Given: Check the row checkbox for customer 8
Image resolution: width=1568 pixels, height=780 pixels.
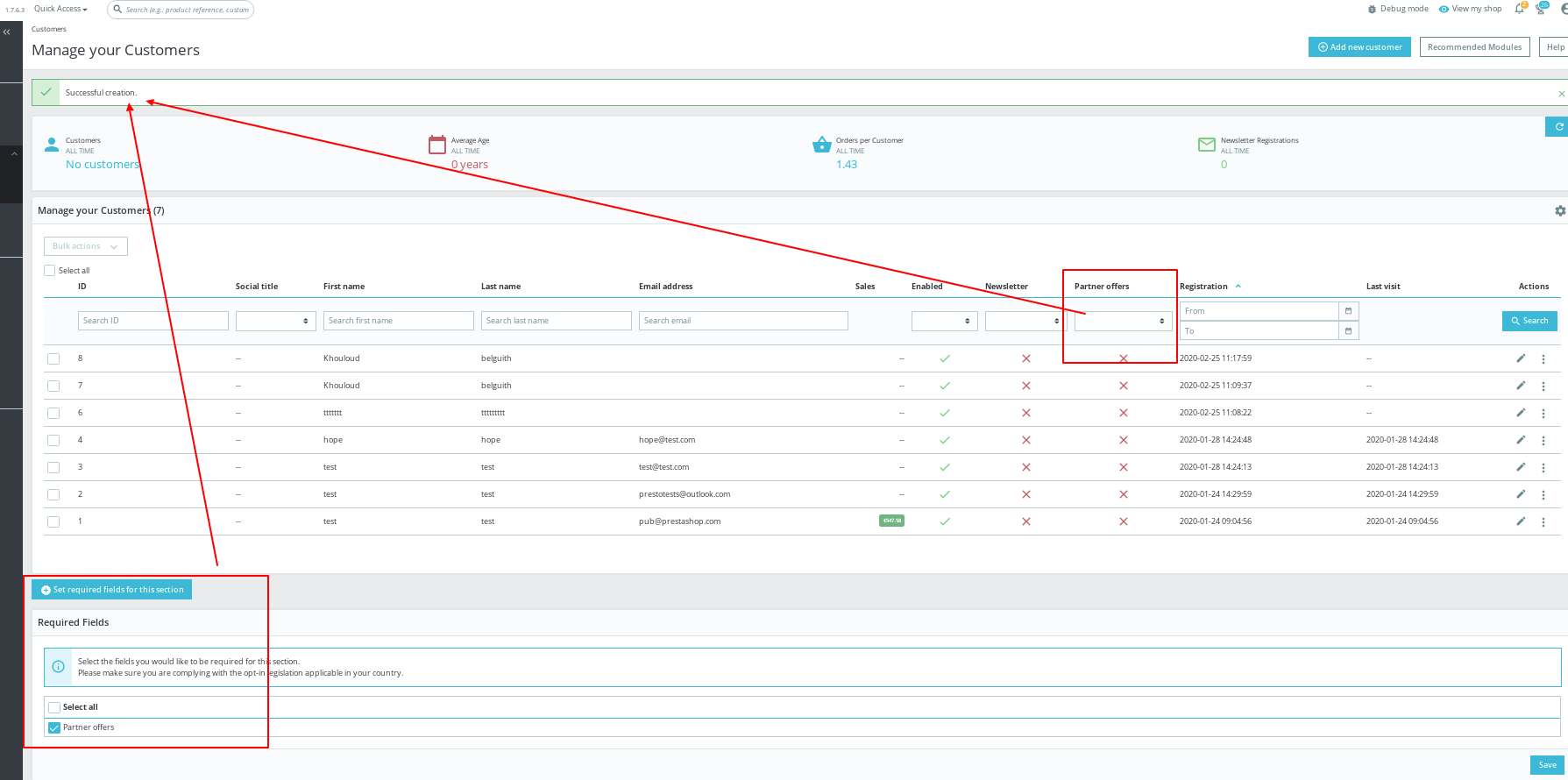Looking at the screenshot, I should (53, 359).
